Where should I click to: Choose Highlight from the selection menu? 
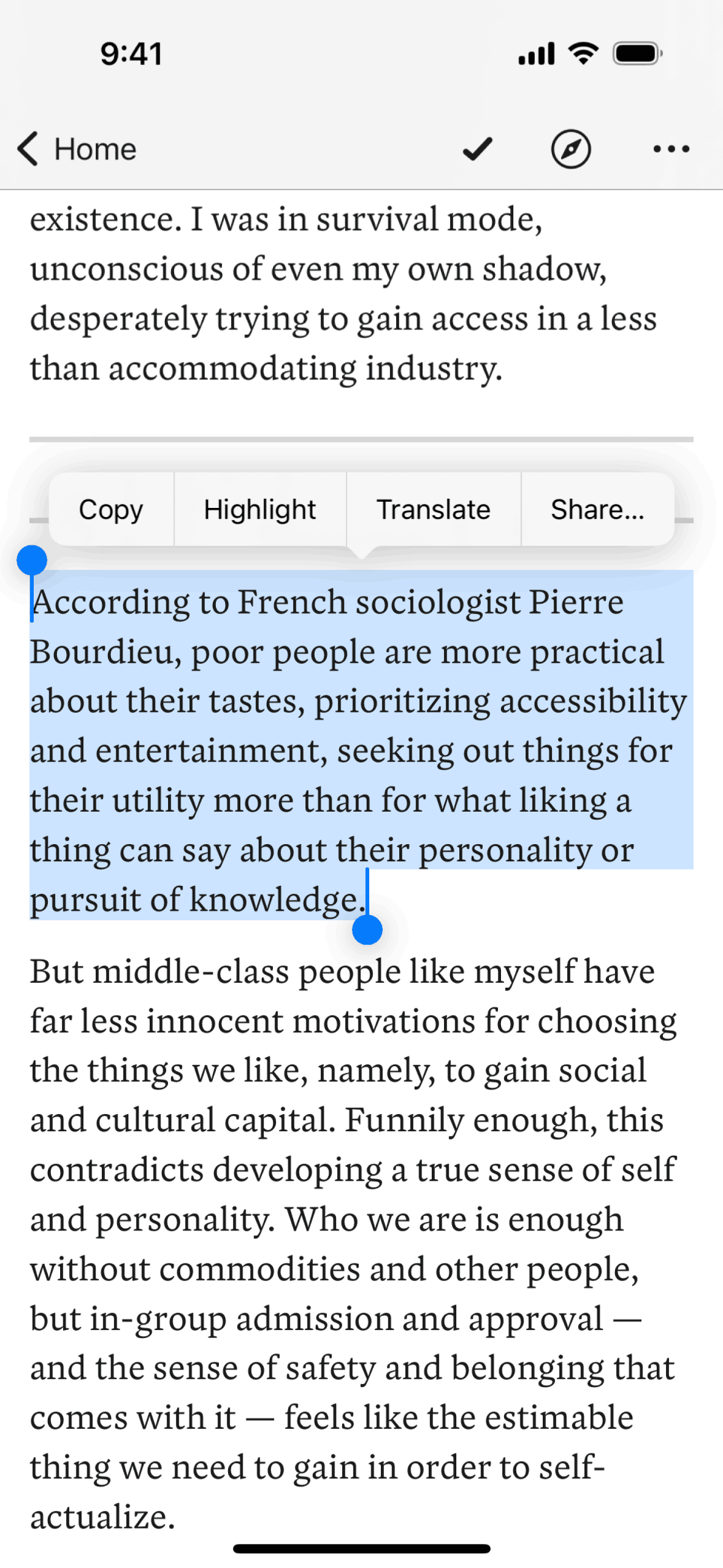coord(260,509)
